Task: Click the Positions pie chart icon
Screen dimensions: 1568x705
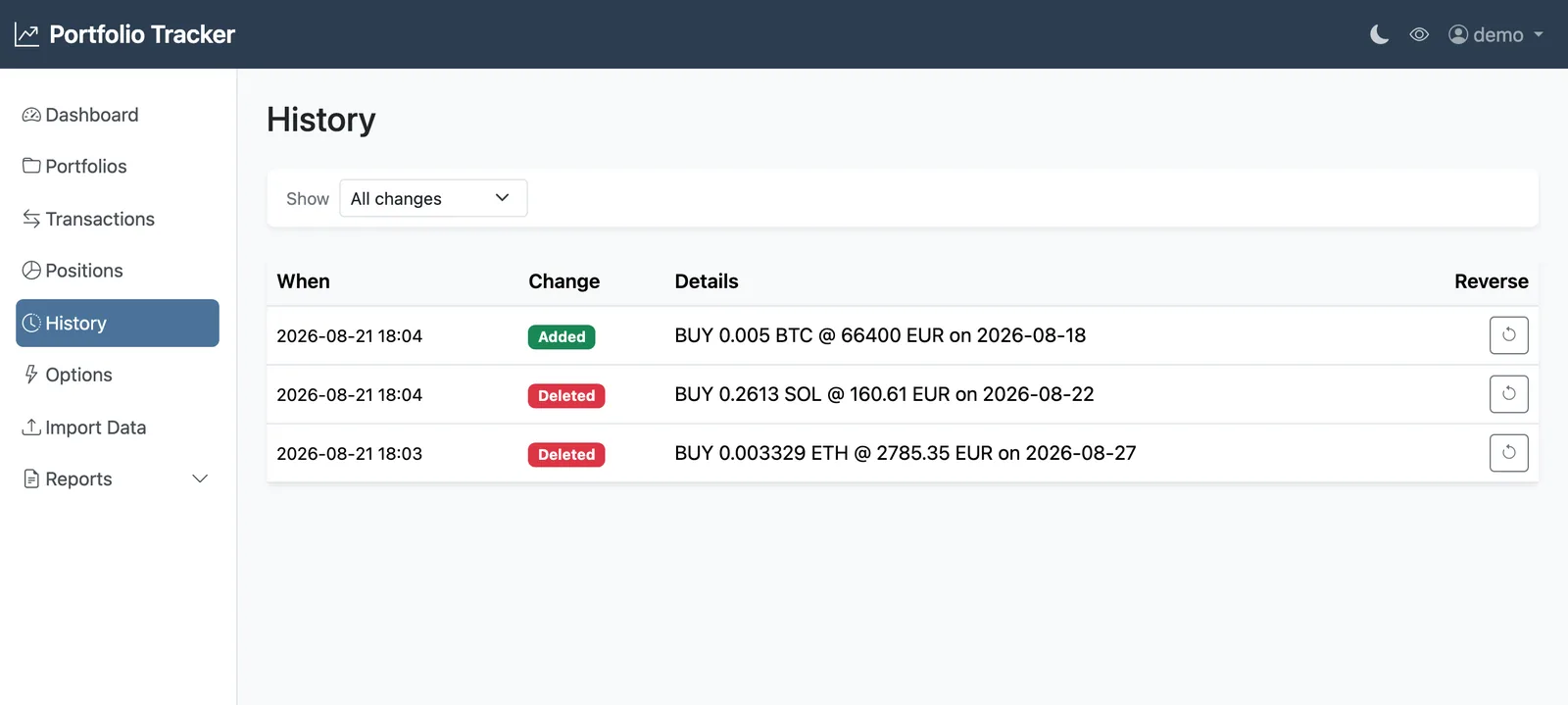Action: [31, 270]
